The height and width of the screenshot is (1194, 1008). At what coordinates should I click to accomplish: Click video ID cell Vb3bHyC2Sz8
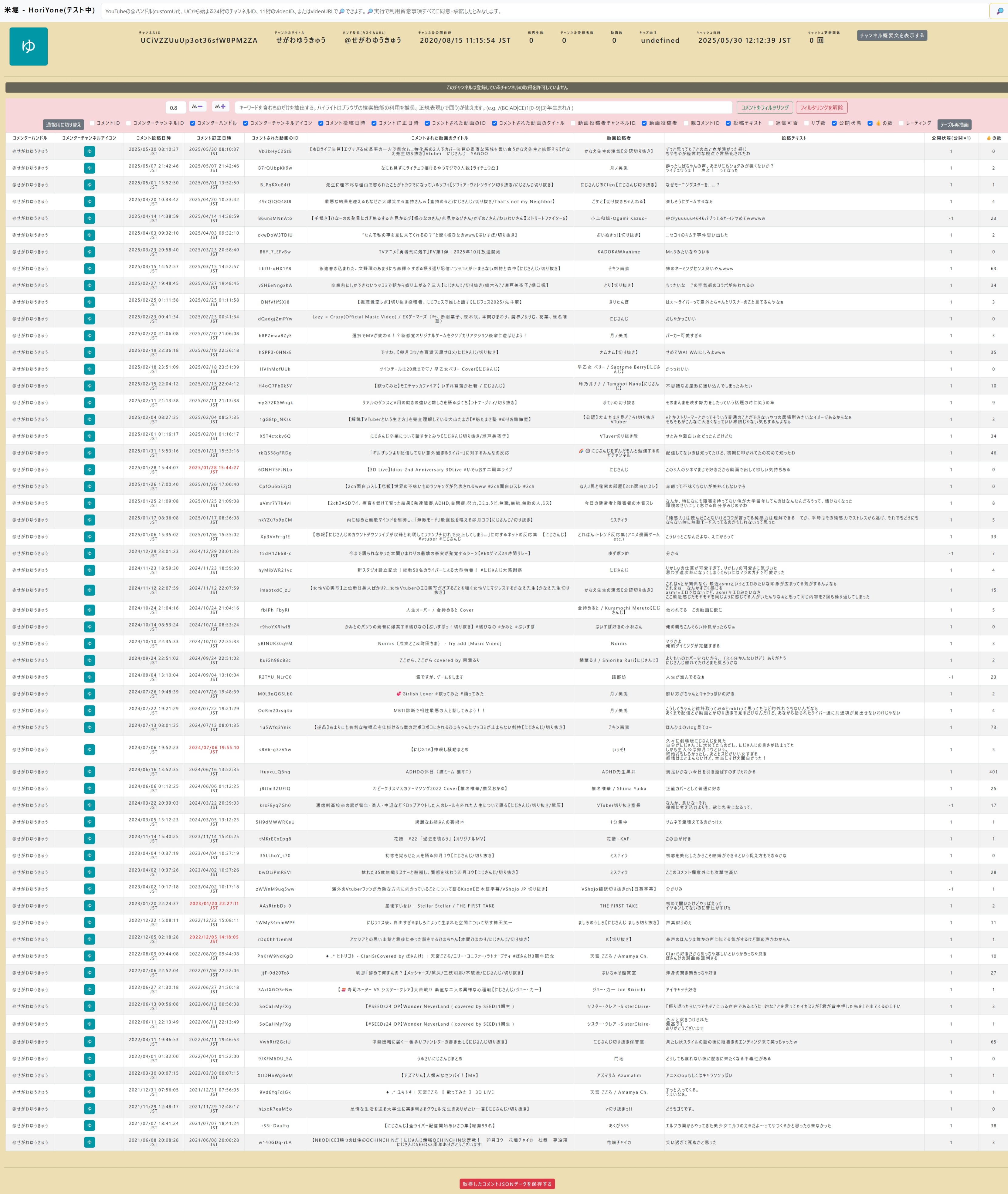click(275, 151)
